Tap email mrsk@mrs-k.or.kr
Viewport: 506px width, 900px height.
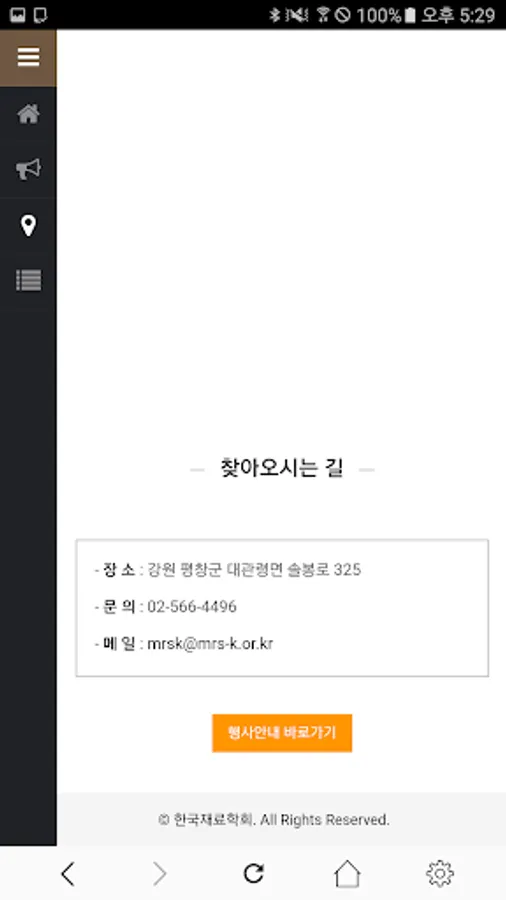pos(210,643)
